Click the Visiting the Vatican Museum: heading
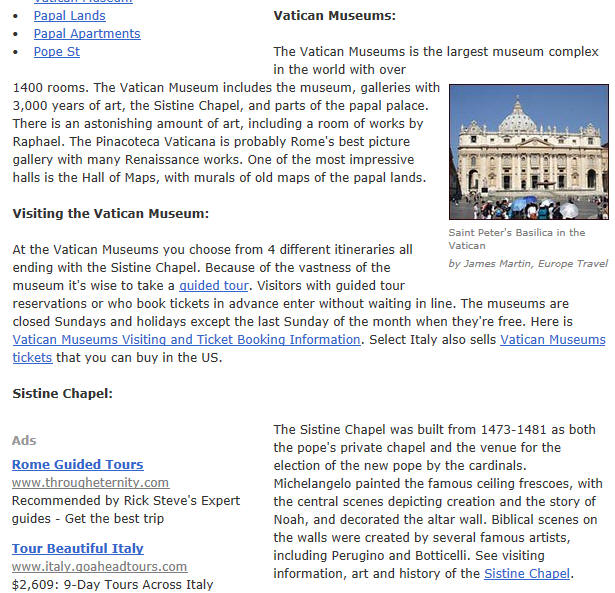Viewport: 615px width, 593px height. 111,213
